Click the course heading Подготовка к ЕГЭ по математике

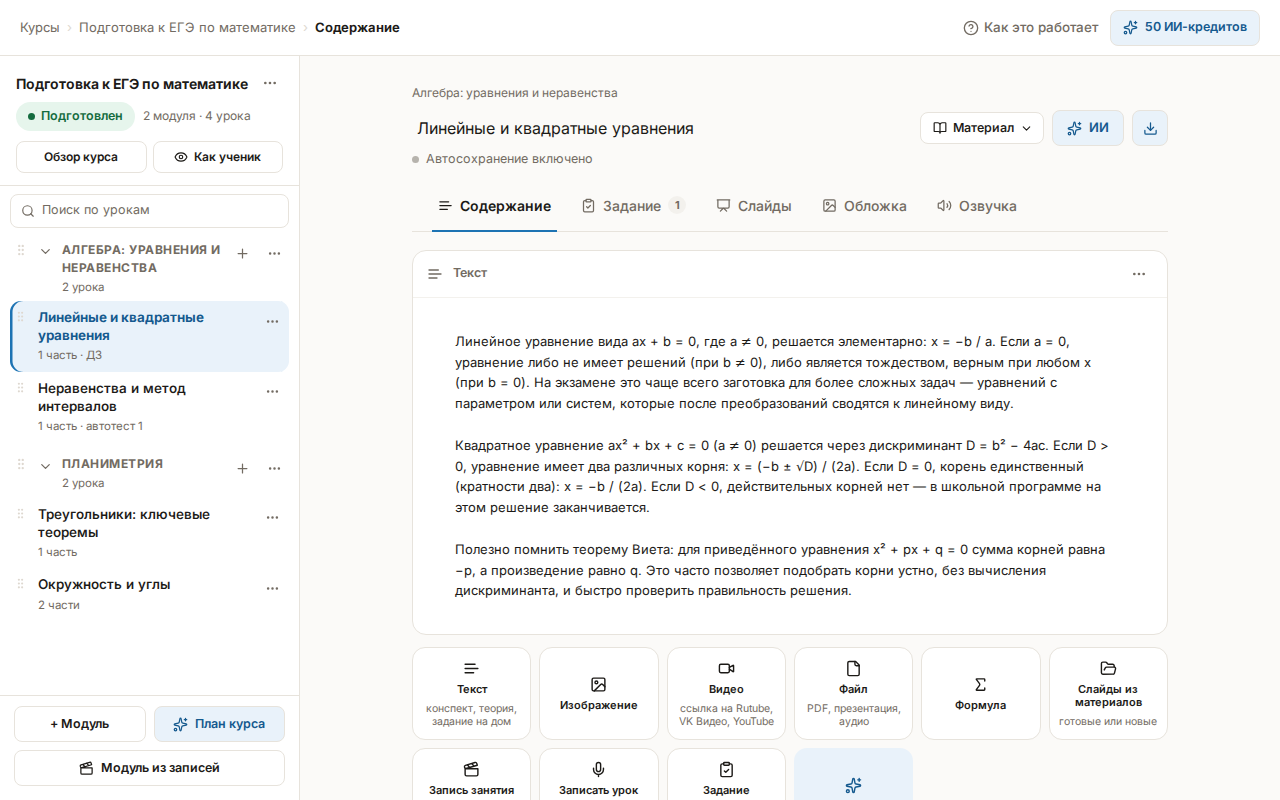pyautogui.click(x=132, y=84)
